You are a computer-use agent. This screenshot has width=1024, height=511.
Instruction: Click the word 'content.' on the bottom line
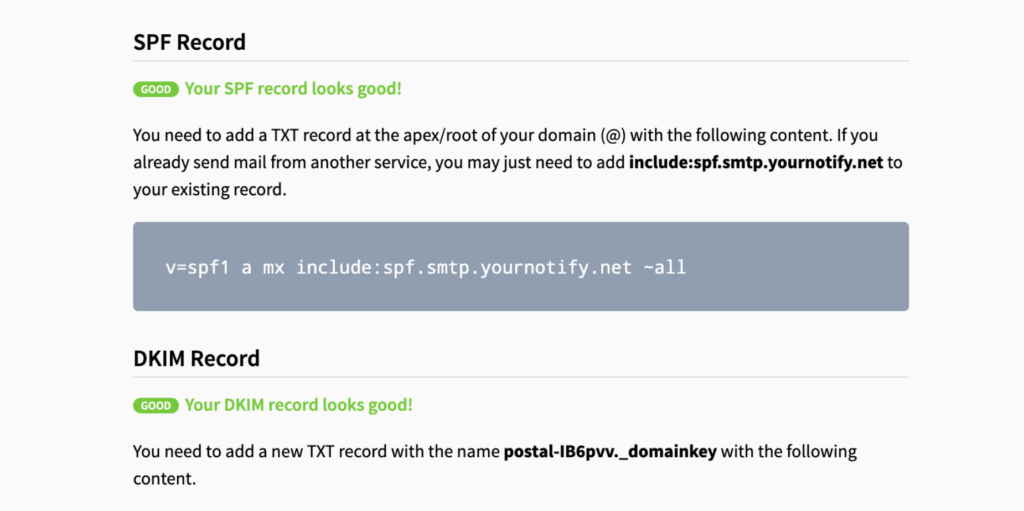(x=165, y=479)
